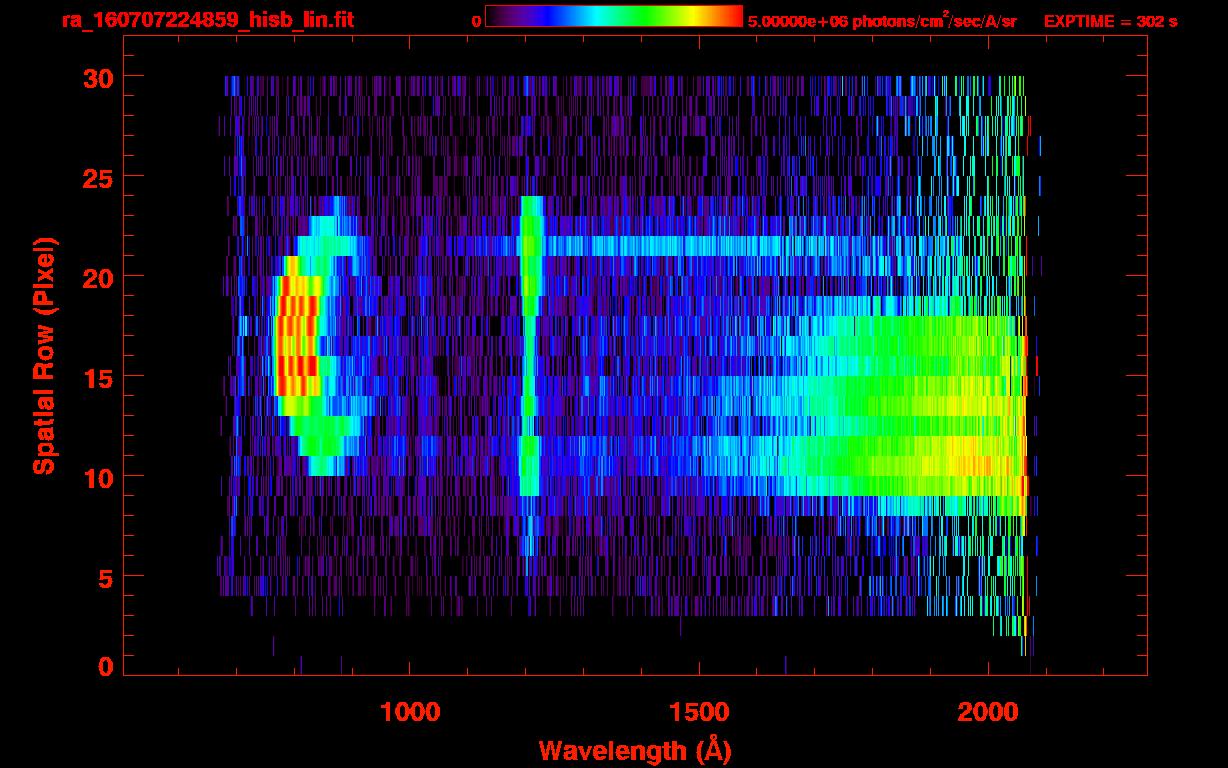The height and width of the screenshot is (768, 1228).
Task: Click the y-axis tick label 0
Action: 105,666
